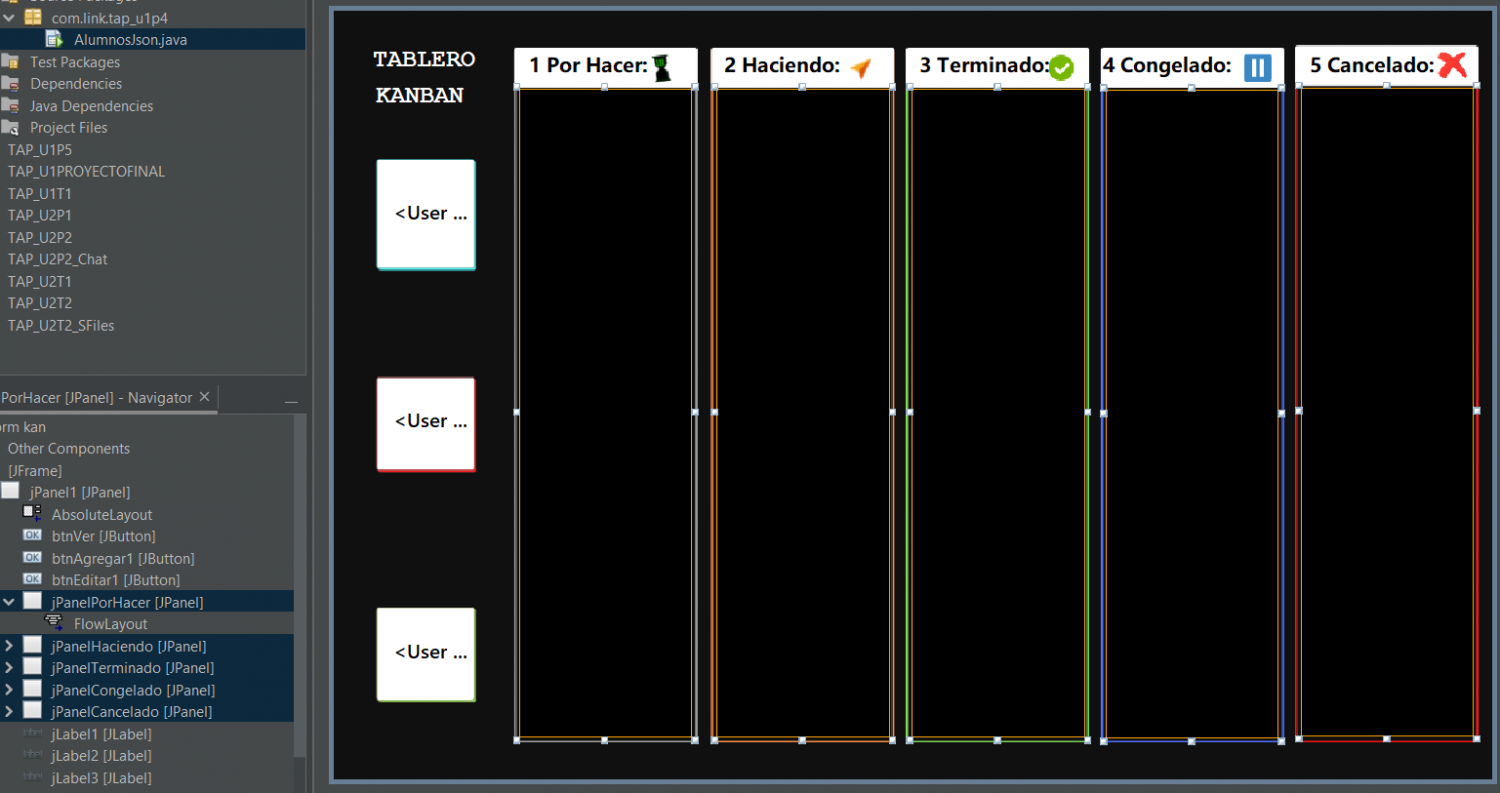Image resolution: width=1500 pixels, height=793 pixels.
Task: Click the Dependencies folder icon
Action: click(x=10, y=84)
